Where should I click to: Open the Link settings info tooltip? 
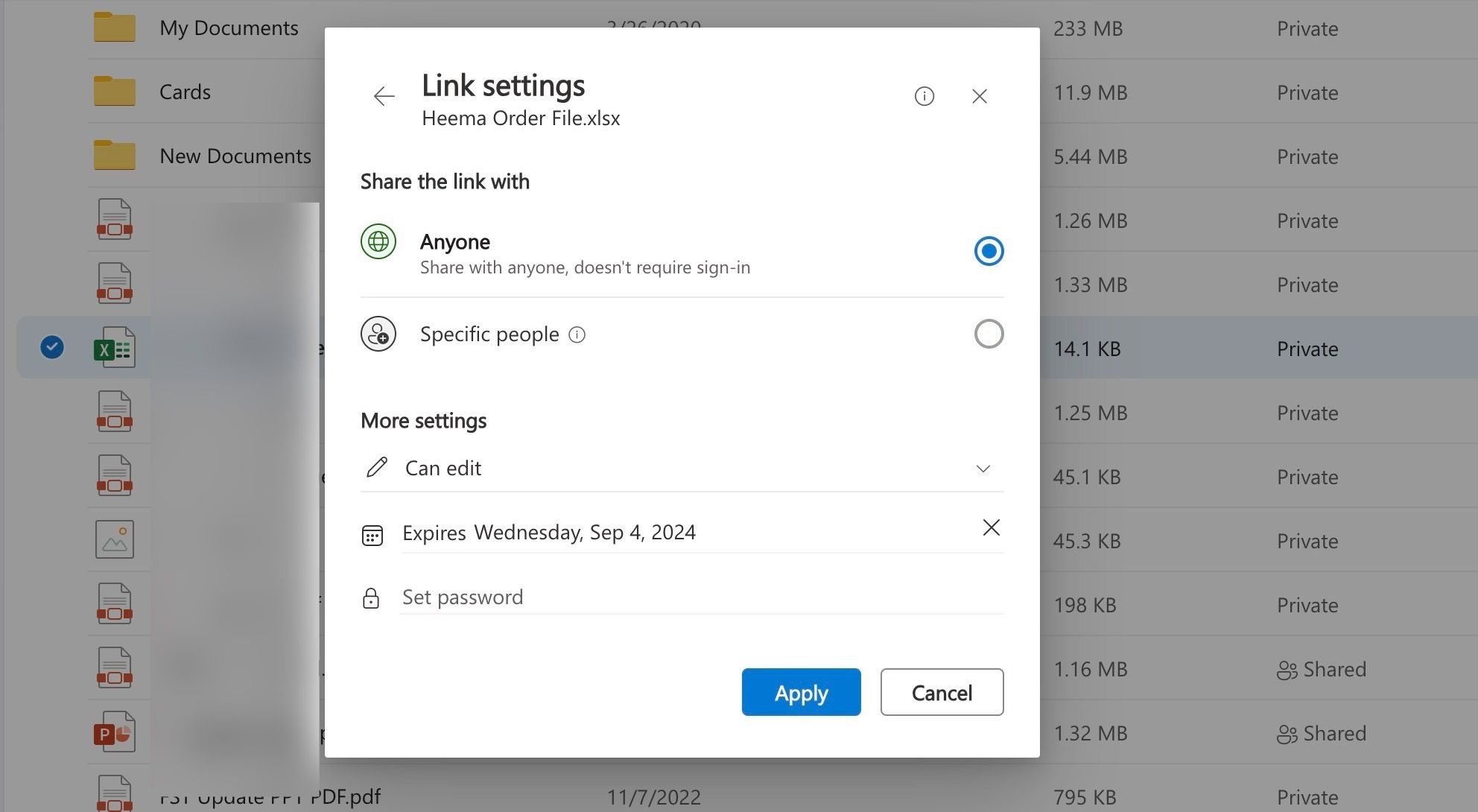pyautogui.click(x=924, y=96)
